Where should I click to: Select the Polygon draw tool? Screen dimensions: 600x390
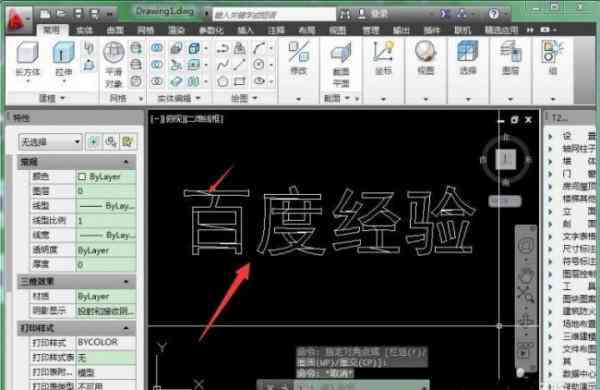(x=223, y=81)
